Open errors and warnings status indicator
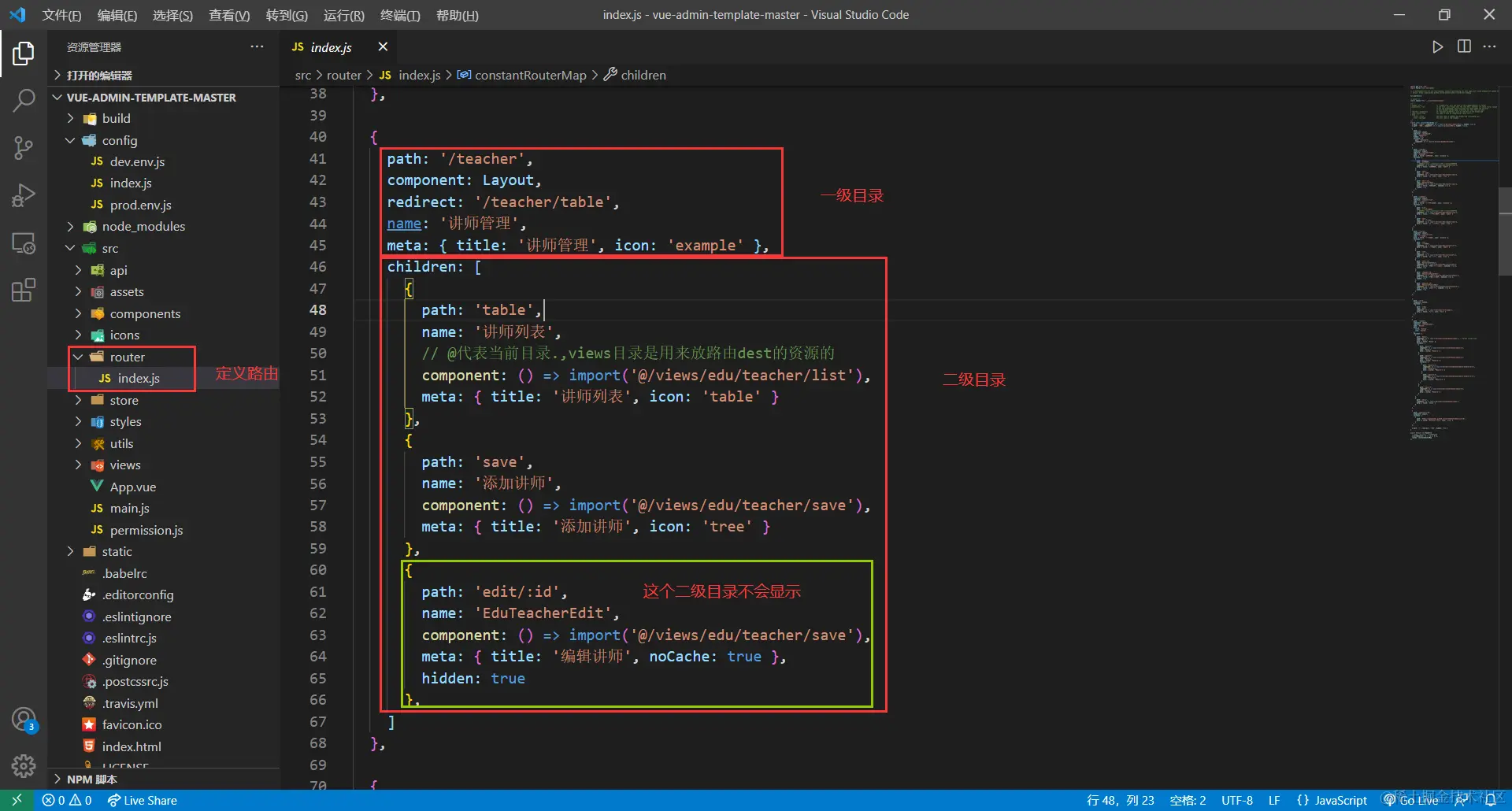Screen dimensions: 1512x811 coord(67,800)
